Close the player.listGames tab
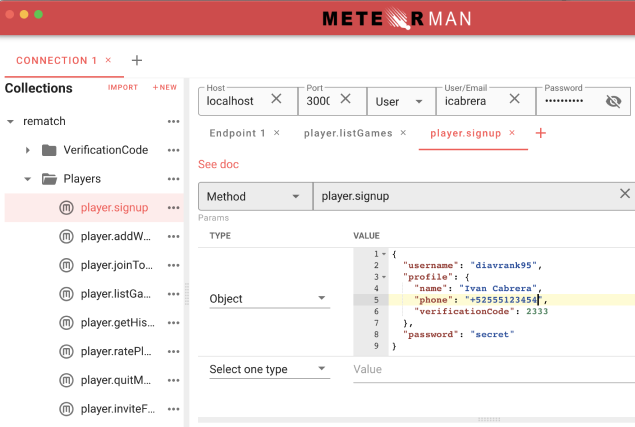Viewport: 635px width, 427px height. coord(403,133)
